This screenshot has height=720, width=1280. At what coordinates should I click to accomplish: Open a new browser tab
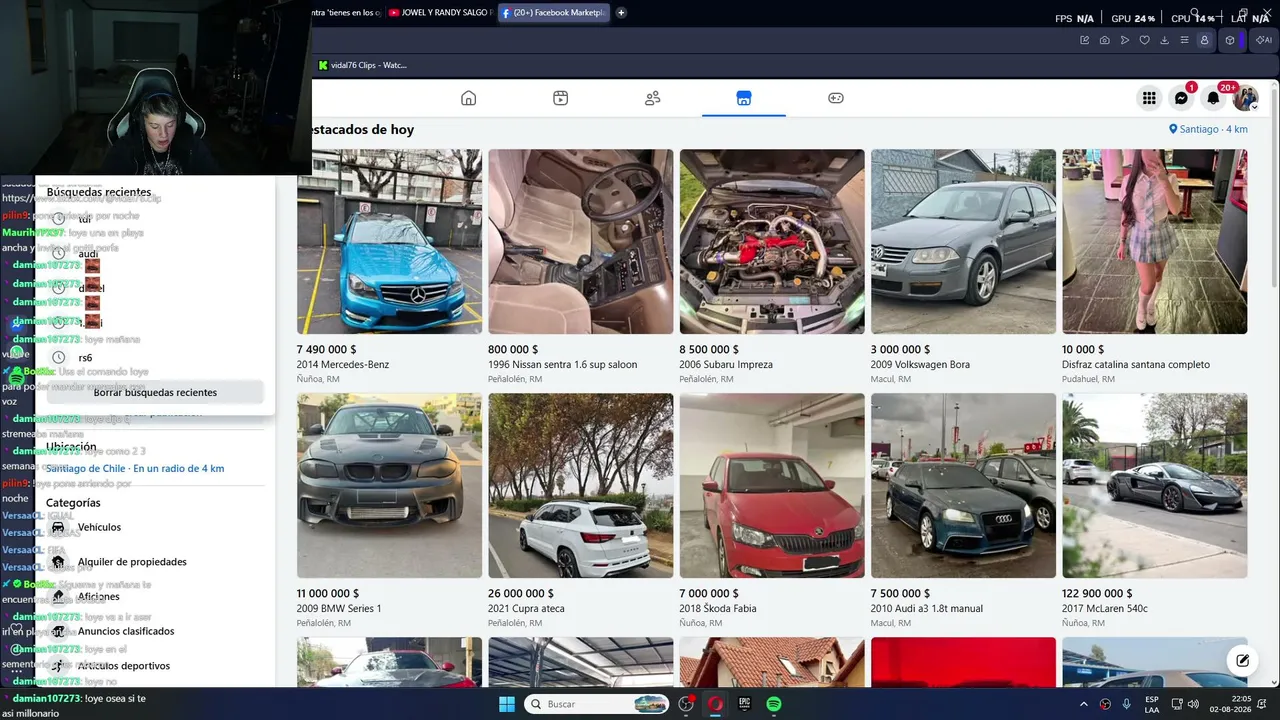click(621, 13)
